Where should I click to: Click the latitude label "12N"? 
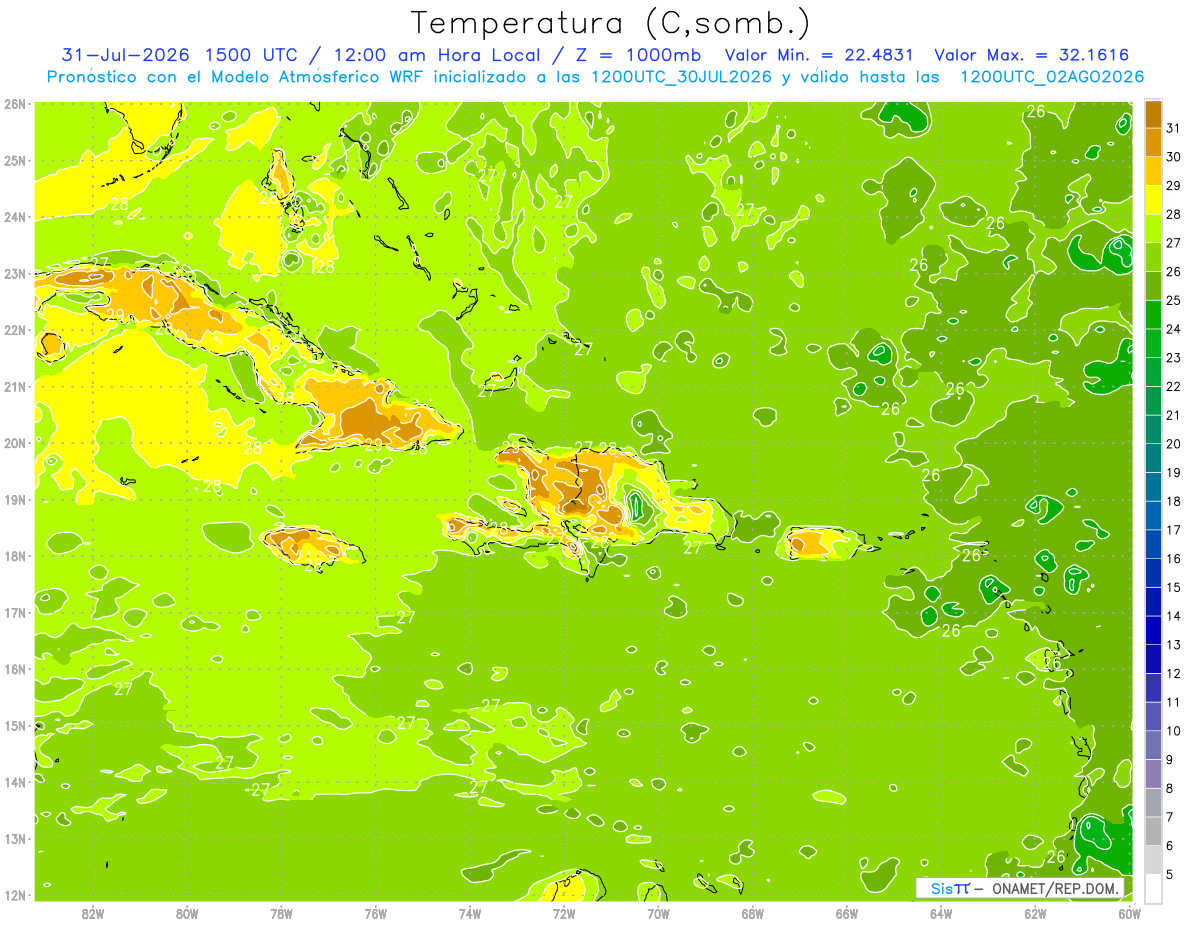click(x=15, y=895)
